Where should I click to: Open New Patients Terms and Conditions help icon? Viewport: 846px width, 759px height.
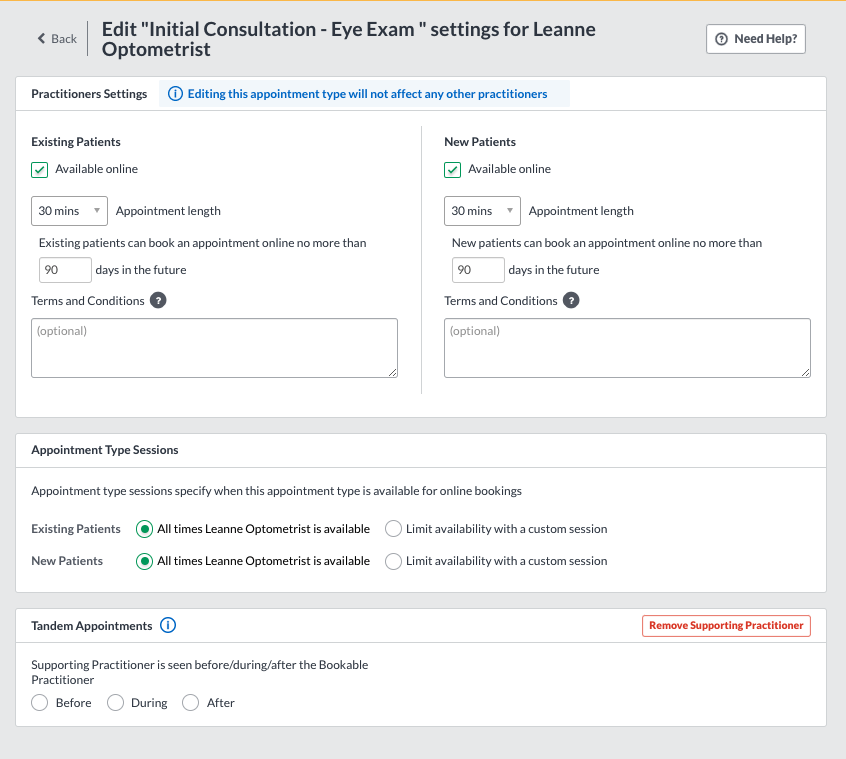[x=571, y=300]
